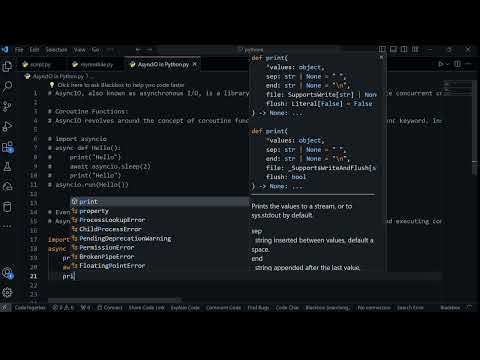Click the VS Code logo icon
The width and height of the screenshot is (480, 360).
(x=5, y=50)
